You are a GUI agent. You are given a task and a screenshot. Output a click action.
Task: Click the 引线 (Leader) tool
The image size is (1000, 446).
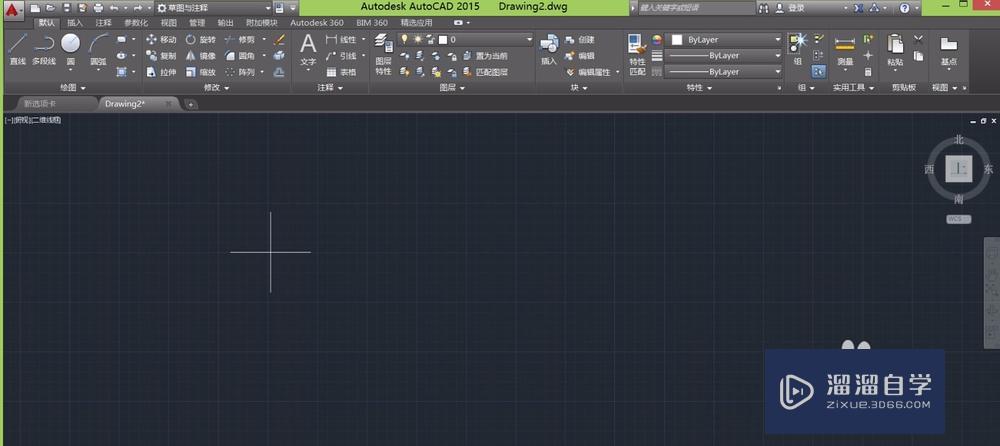tap(341, 56)
